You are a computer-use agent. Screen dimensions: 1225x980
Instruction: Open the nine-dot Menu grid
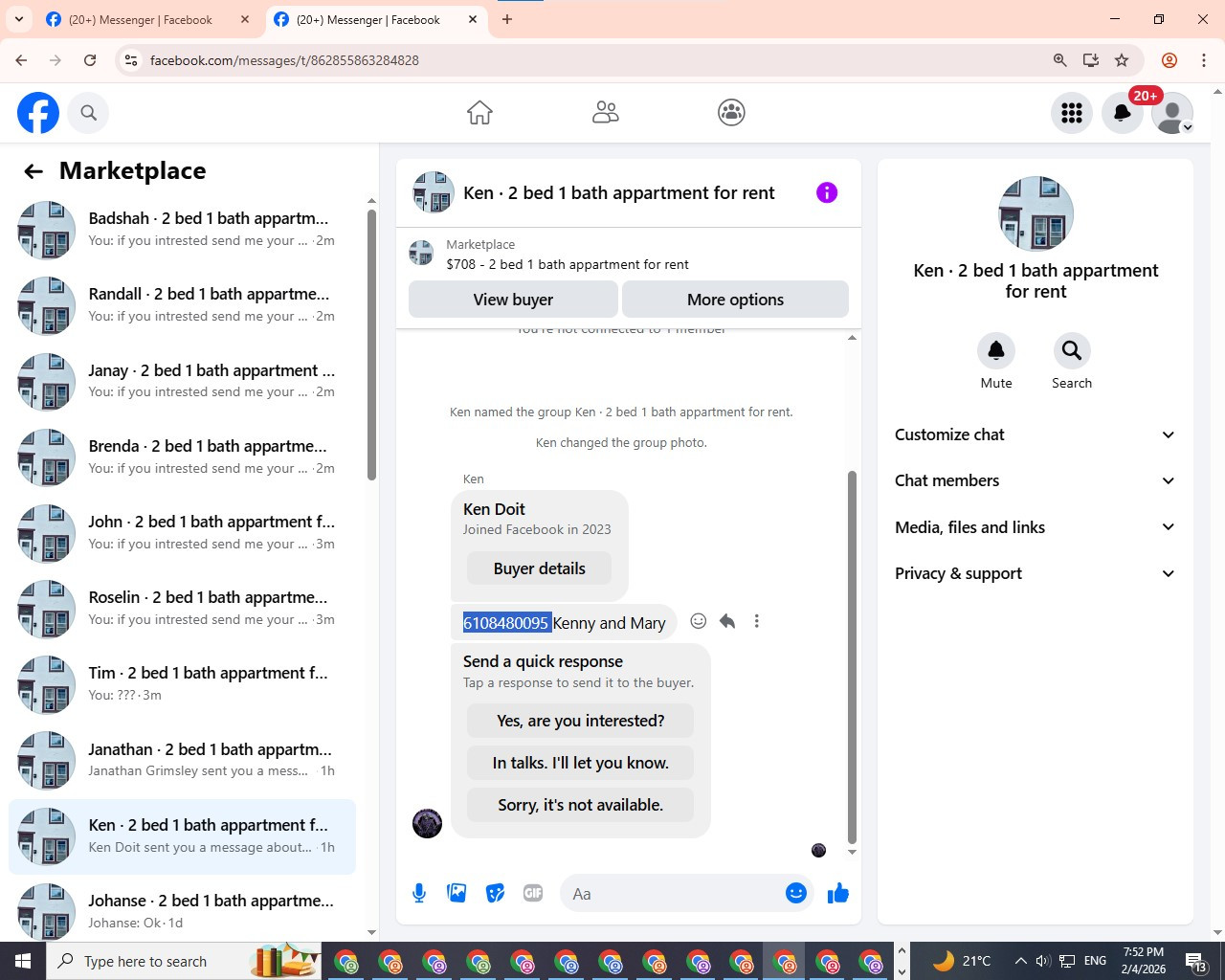tap(1072, 113)
